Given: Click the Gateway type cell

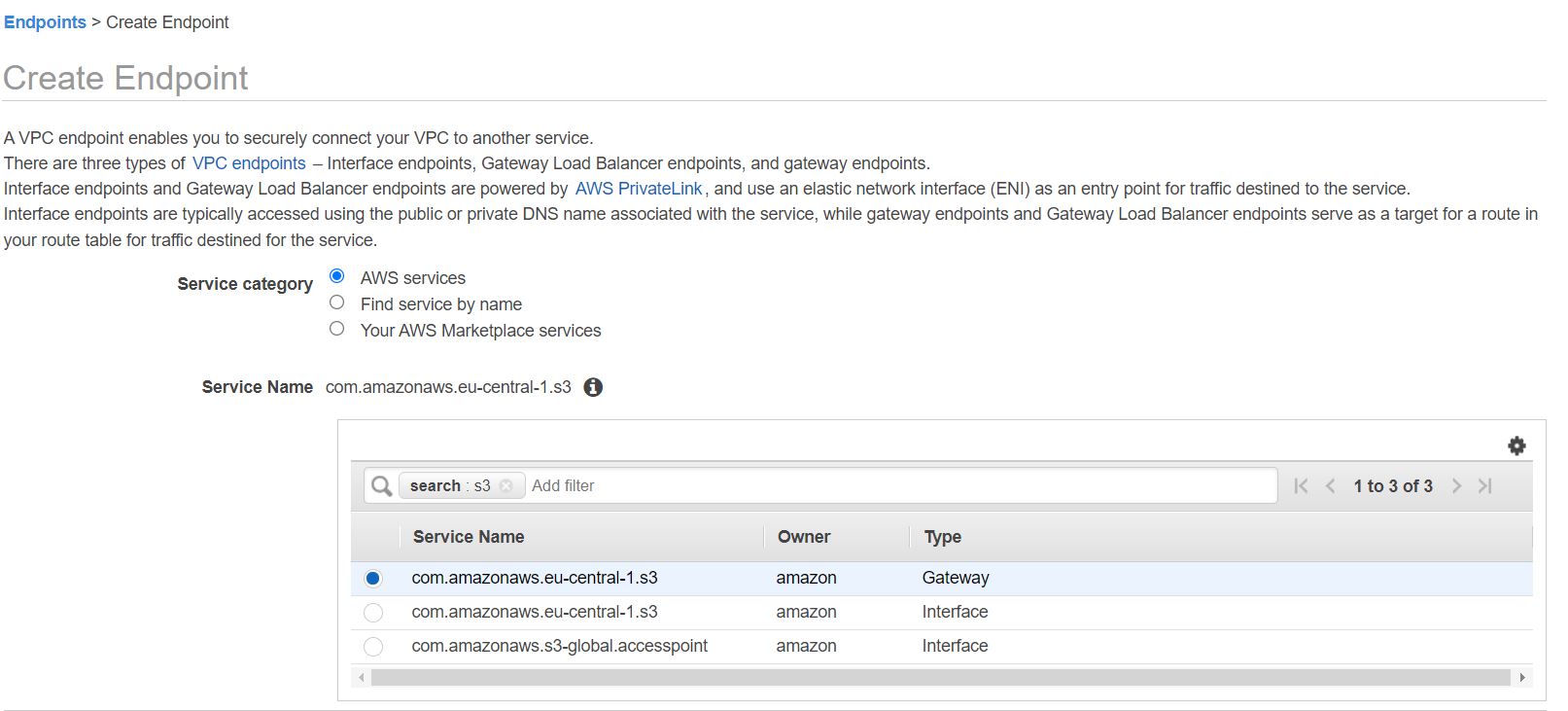Looking at the screenshot, I should click(956, 578).
